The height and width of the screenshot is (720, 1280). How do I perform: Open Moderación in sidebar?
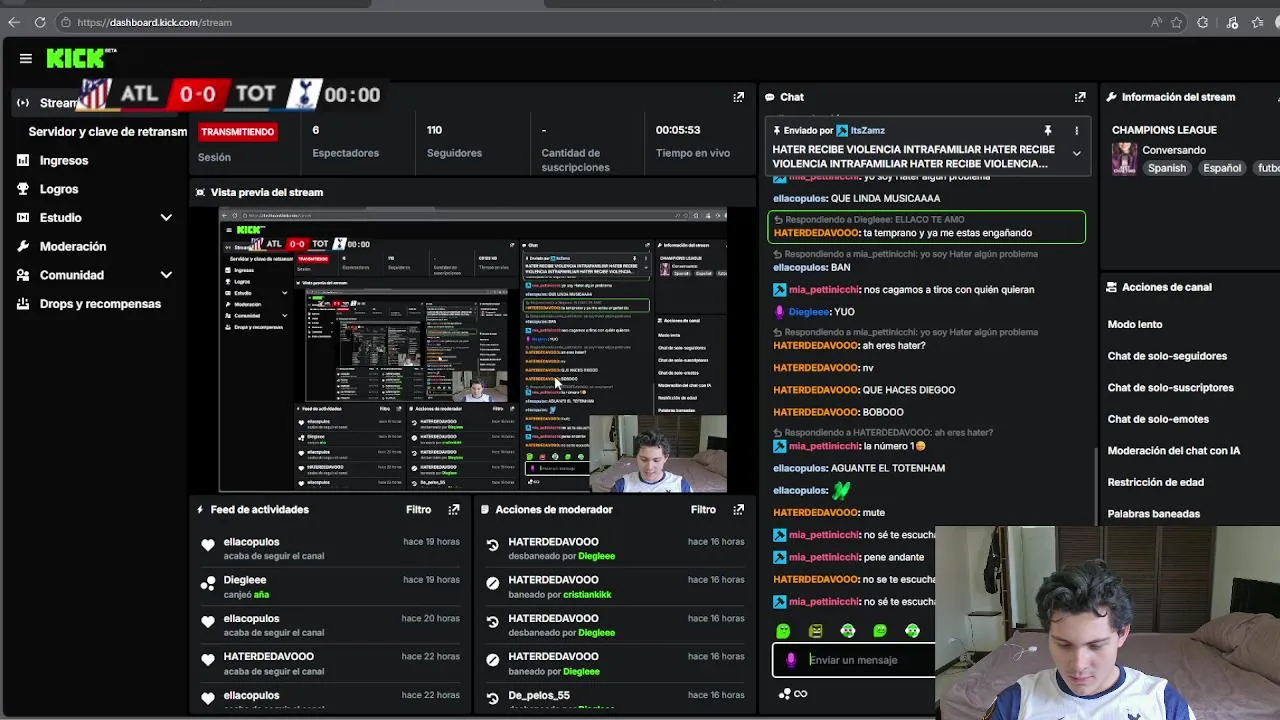point(73,246)
